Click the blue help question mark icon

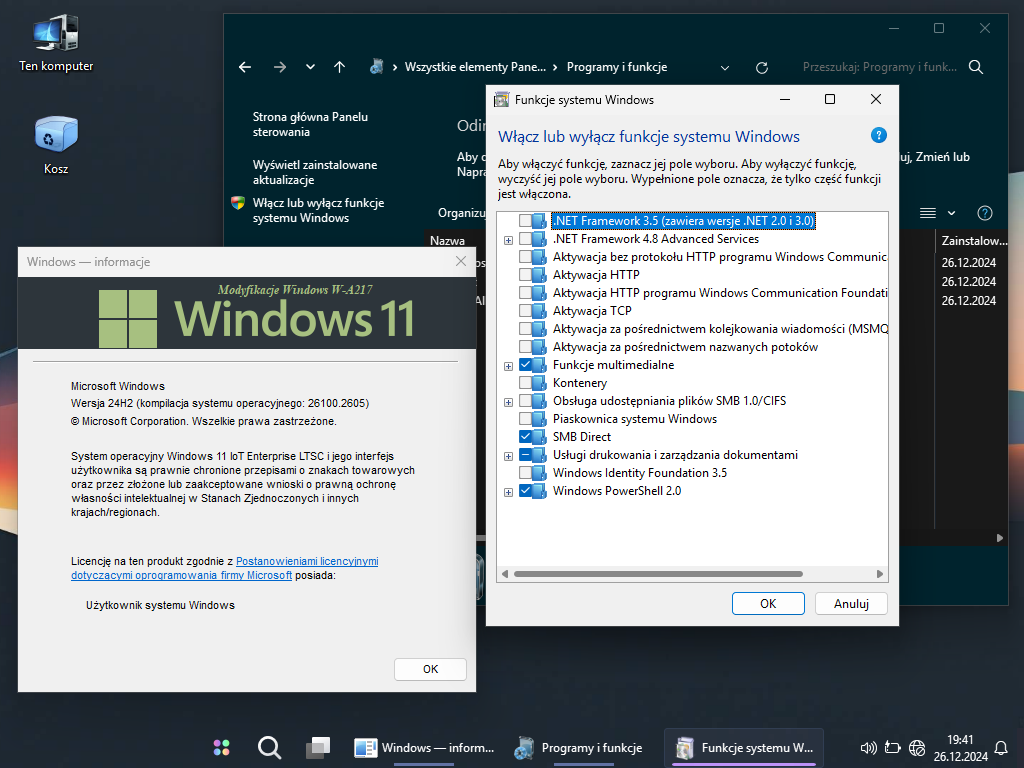[x=878, y=136]
